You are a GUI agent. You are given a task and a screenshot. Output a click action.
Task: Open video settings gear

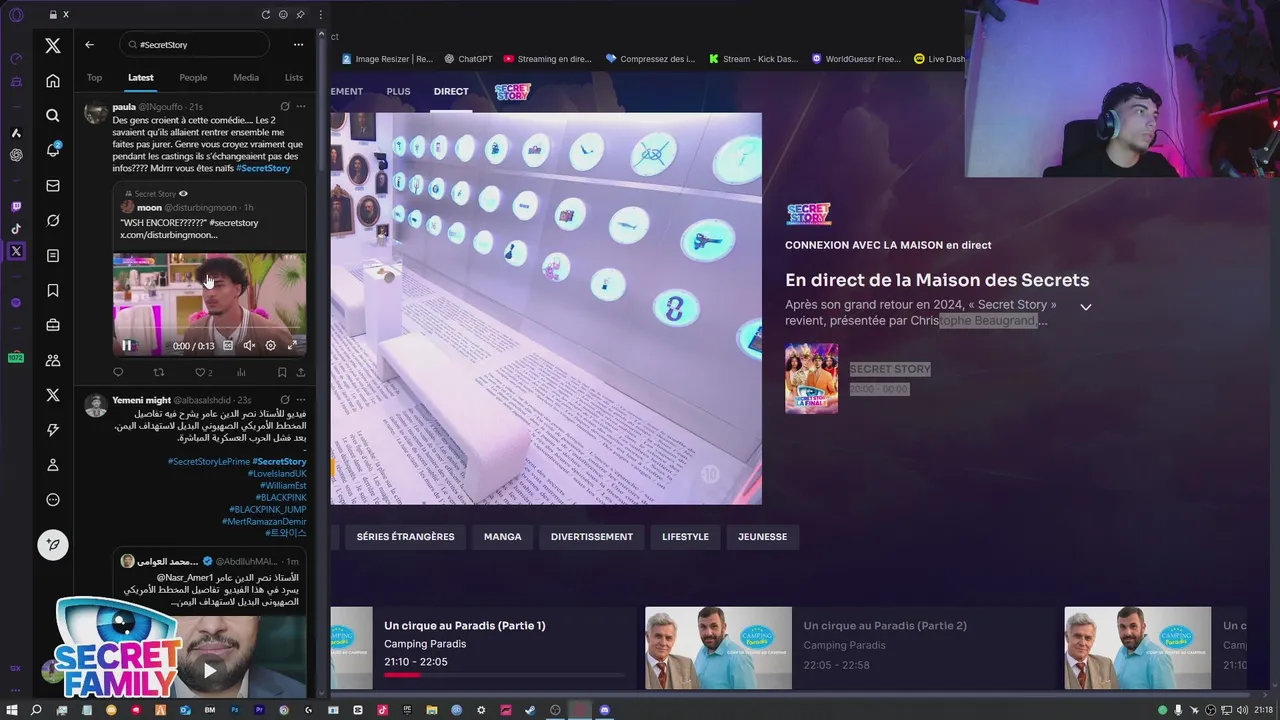pos(270,346)
